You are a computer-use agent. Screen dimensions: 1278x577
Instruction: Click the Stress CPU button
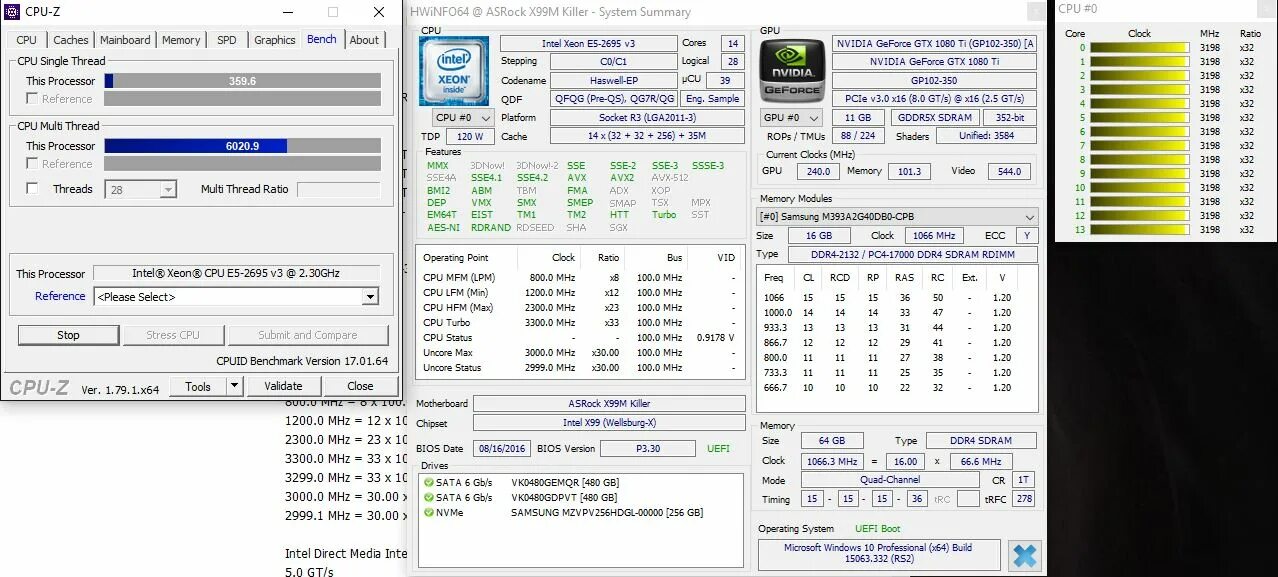173,335
